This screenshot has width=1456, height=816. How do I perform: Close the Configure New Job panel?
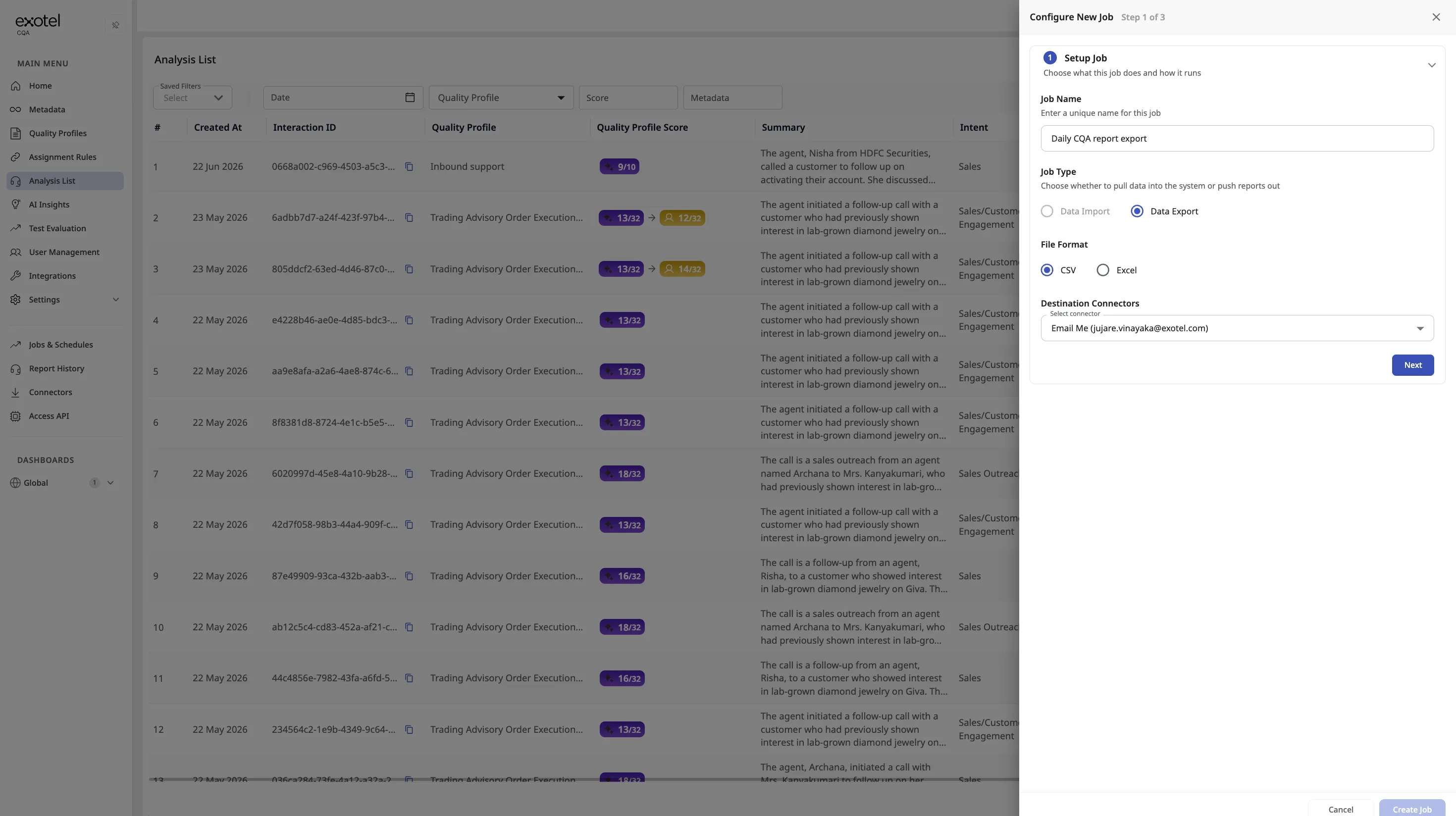pyautogui.click(x=1436, y=17)
